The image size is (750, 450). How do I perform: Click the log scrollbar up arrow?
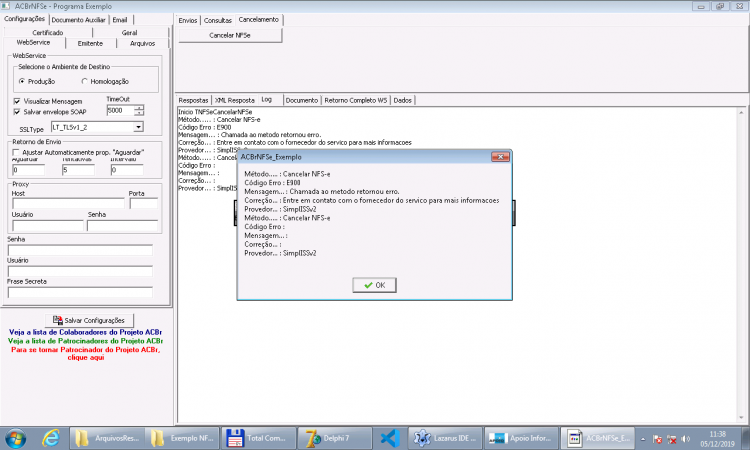point(741,112)
